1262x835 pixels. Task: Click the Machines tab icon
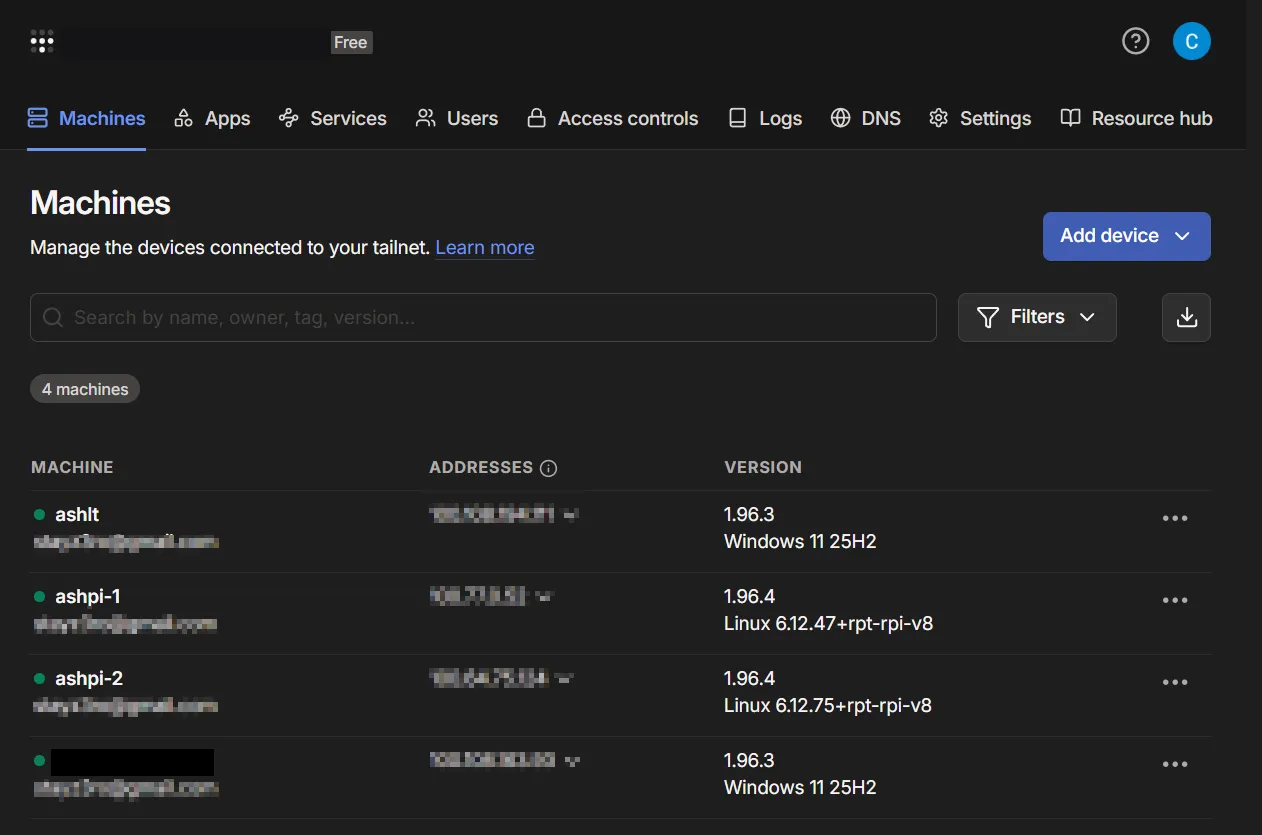[38, 118]
